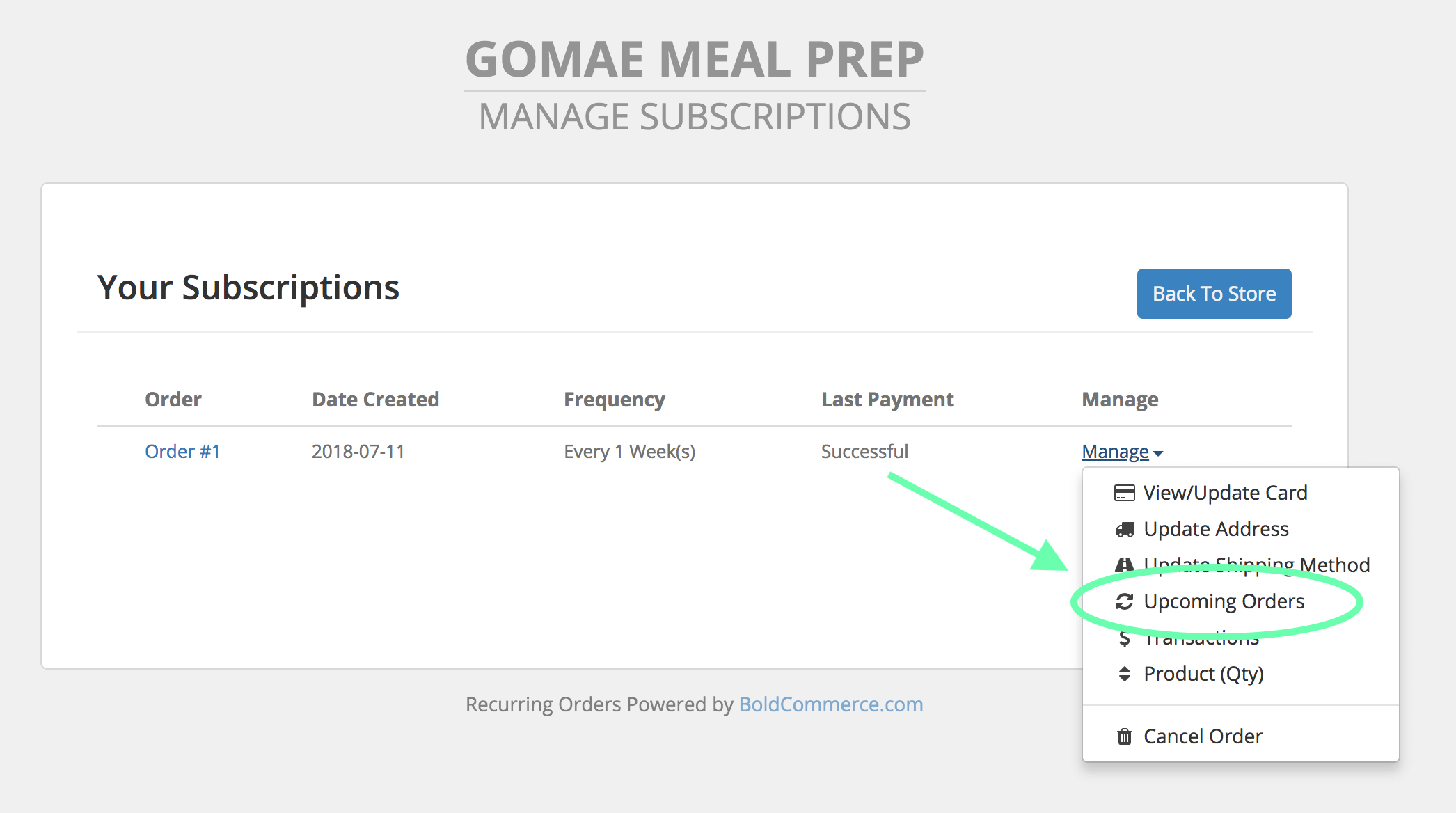Click the credit card icon in dropdown

(x=1124, y=493)
